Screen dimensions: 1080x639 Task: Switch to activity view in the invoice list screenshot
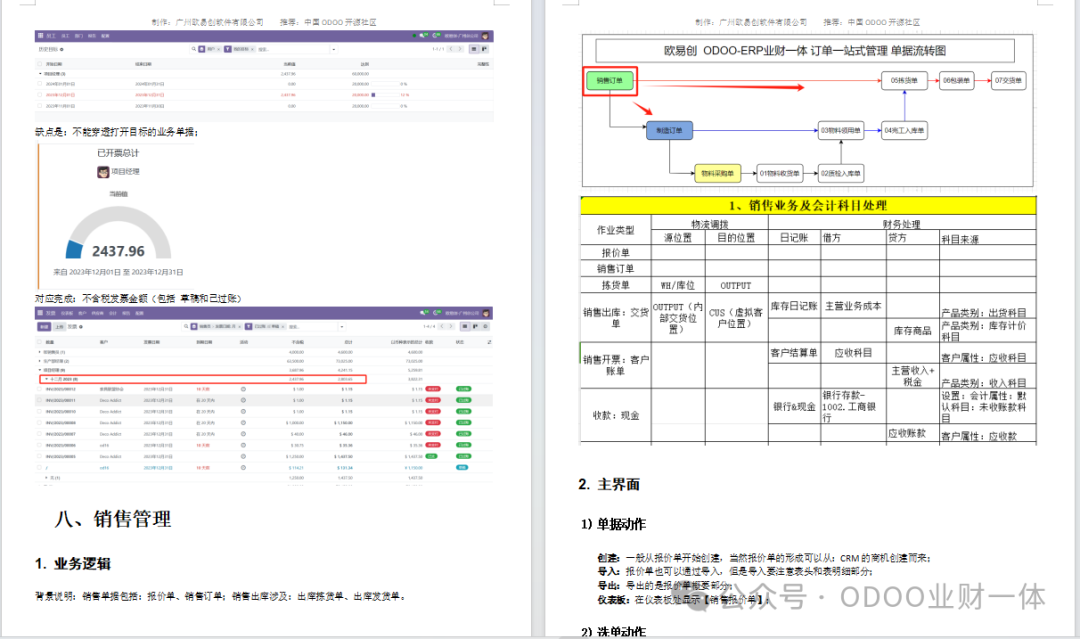click(485, 326)
